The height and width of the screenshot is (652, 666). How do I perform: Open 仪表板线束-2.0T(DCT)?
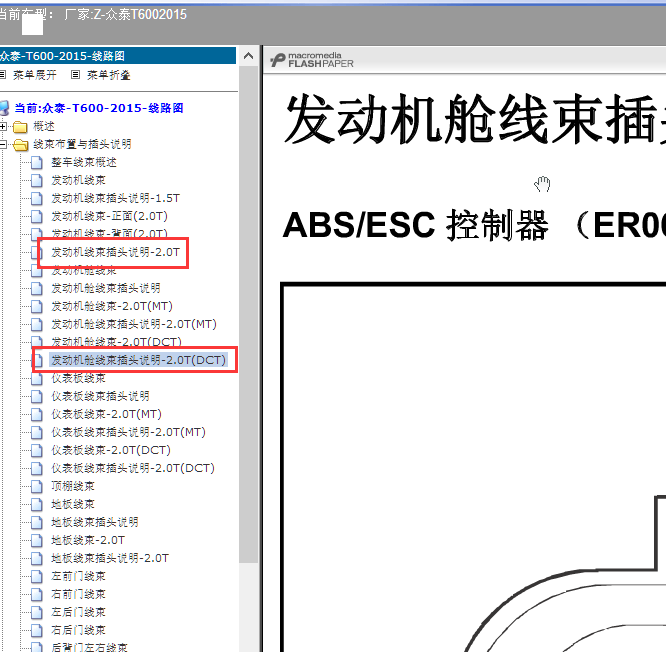pos(111,450)
